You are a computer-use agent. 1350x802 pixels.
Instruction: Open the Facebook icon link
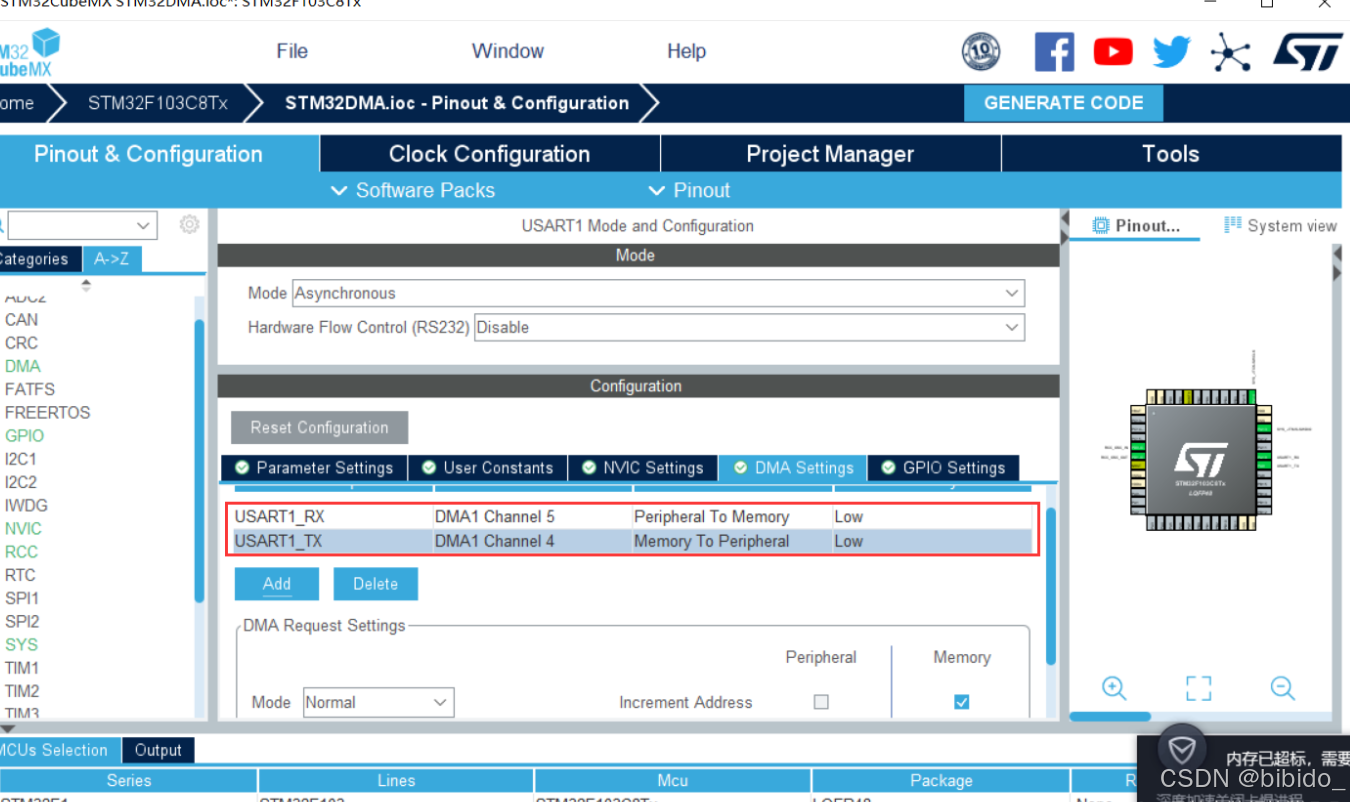click(1054, 51)
